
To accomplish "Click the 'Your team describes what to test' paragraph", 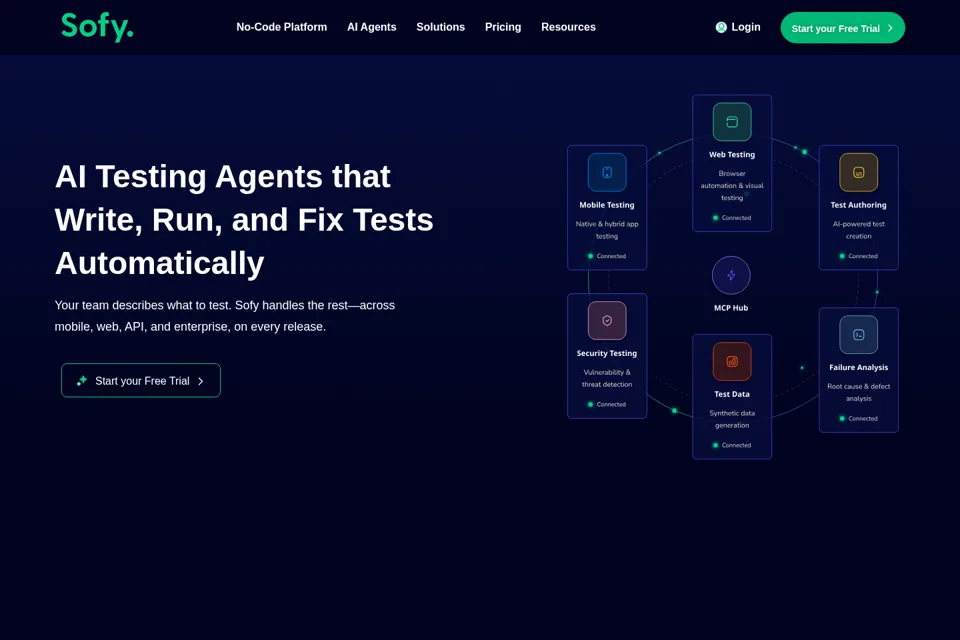I will [225, 315].
